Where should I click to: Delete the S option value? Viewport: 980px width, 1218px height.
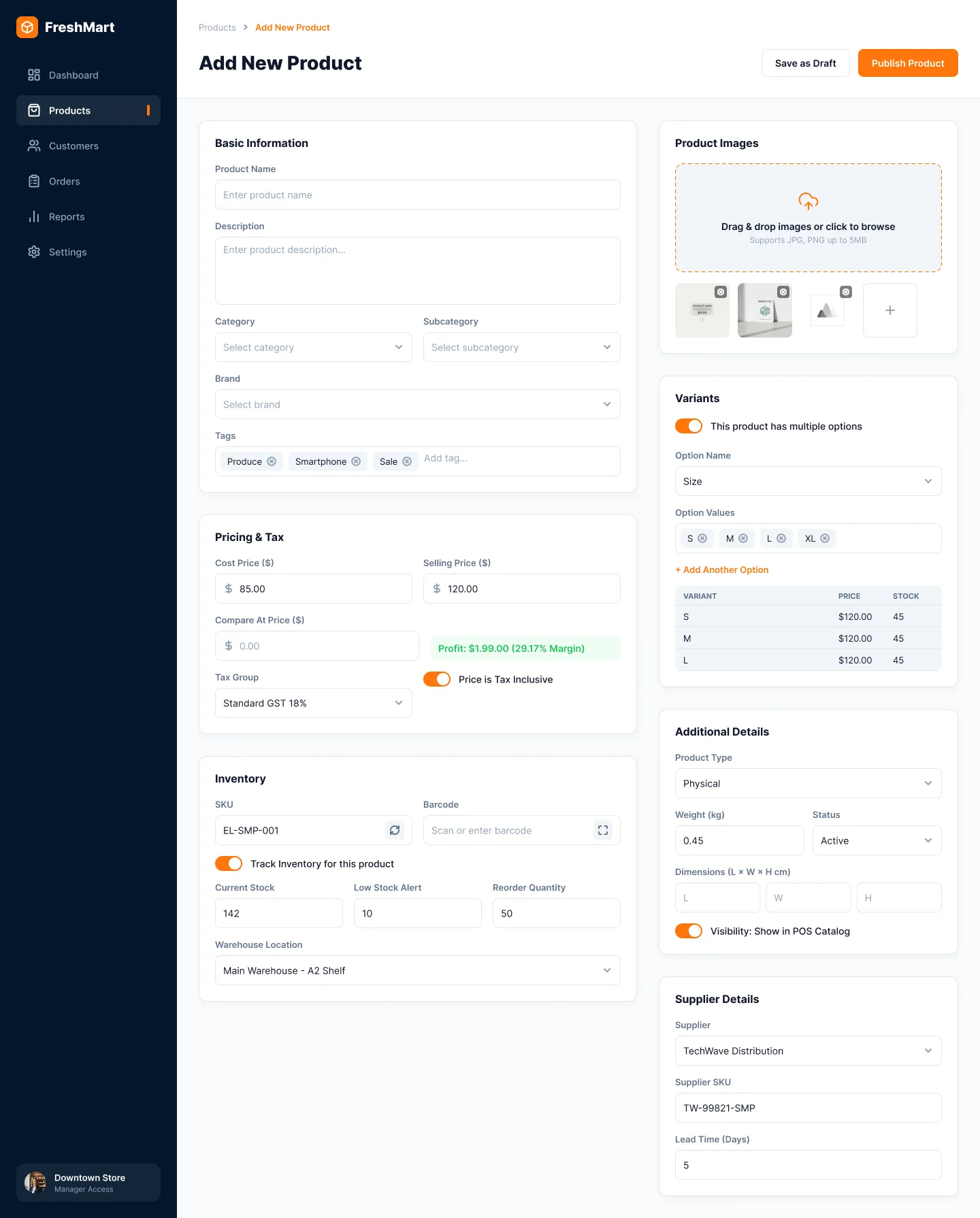(702, 538)
